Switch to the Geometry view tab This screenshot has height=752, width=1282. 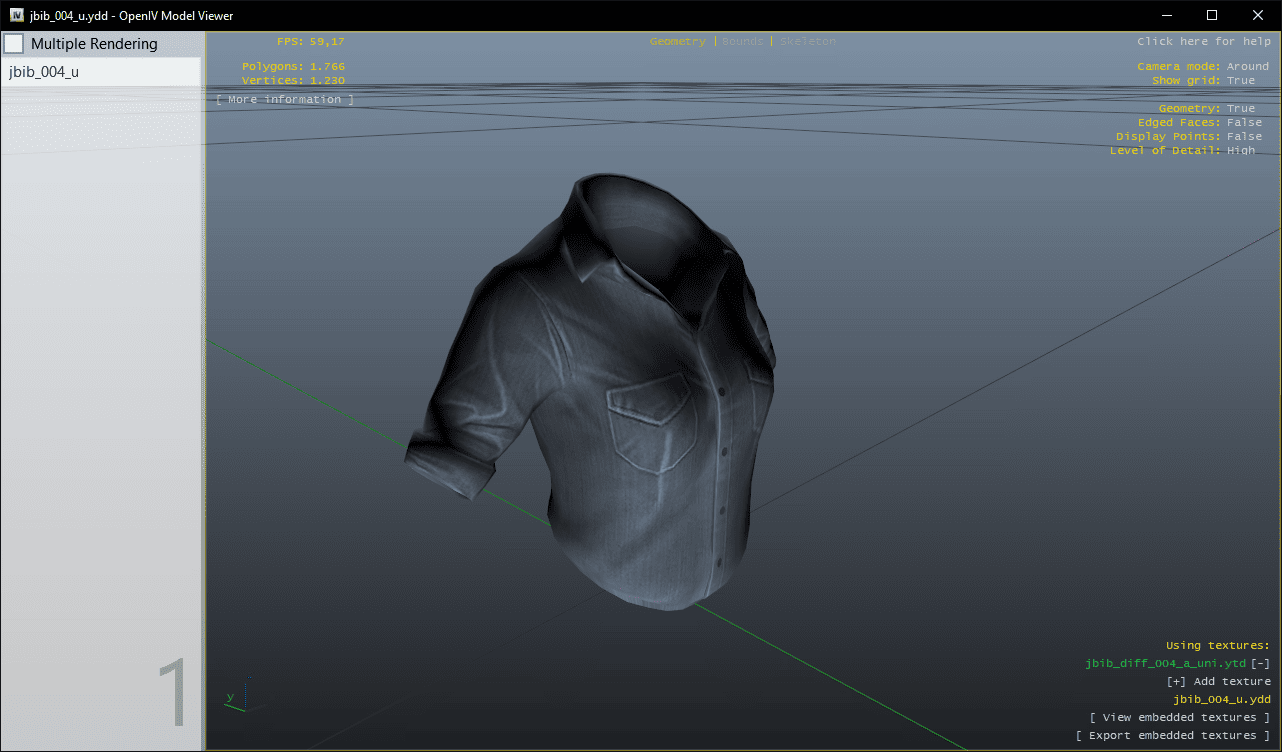(677, 42)
